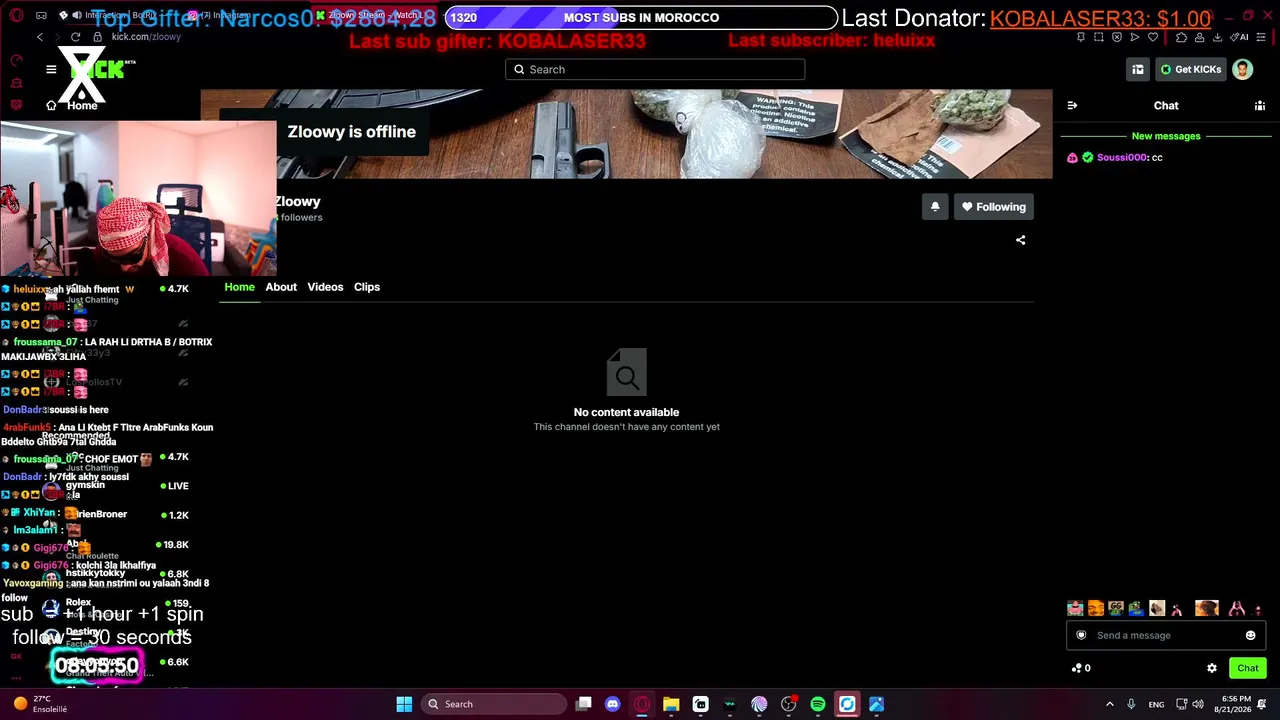
Task: Click the heart bookmark icon in address bar
Action: point(1153,37)
